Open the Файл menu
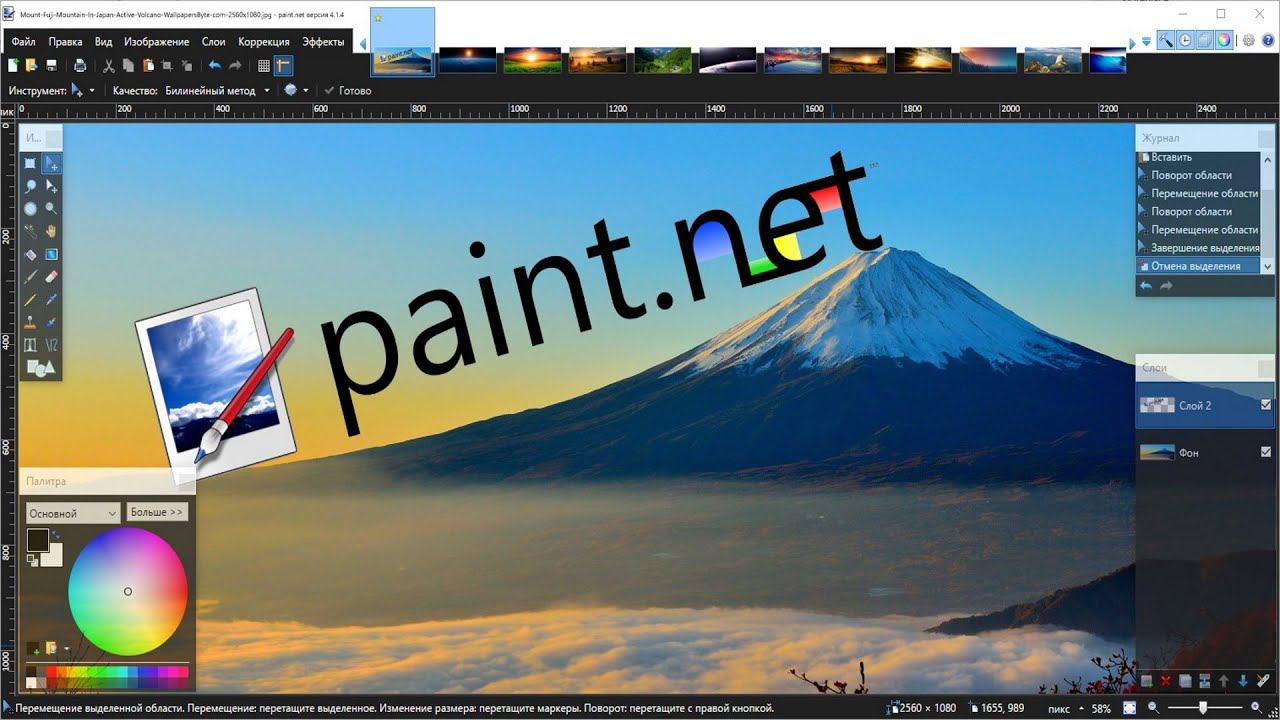 [24, 42]
